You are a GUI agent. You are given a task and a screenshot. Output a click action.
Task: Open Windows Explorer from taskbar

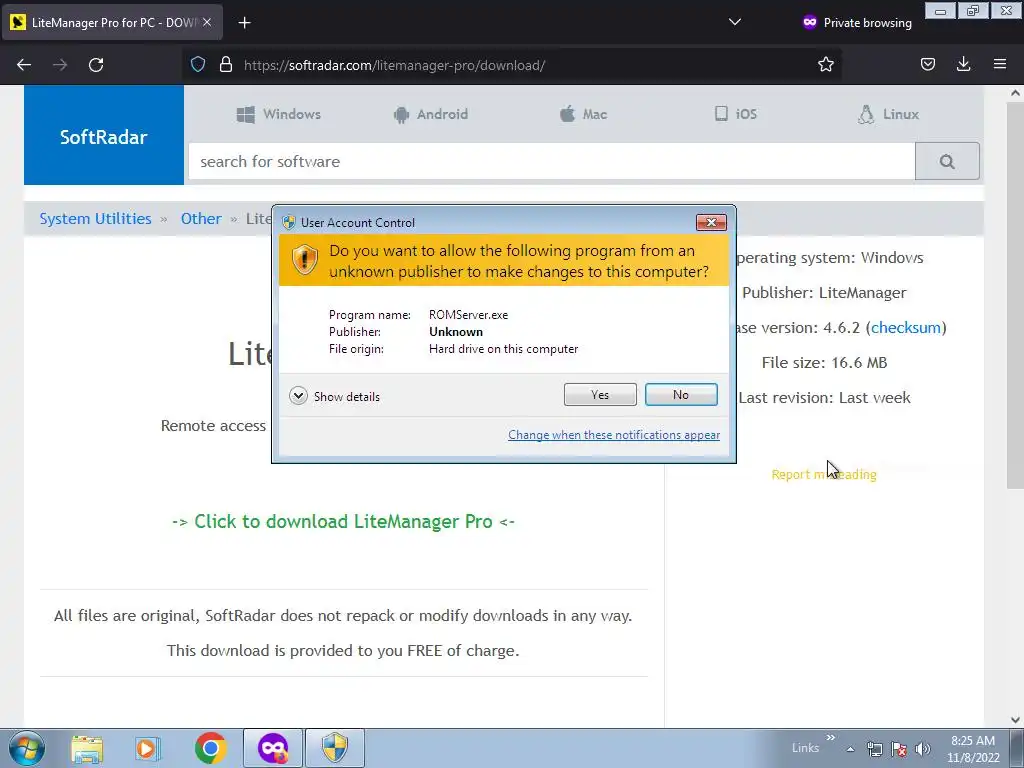coord(88,748)
